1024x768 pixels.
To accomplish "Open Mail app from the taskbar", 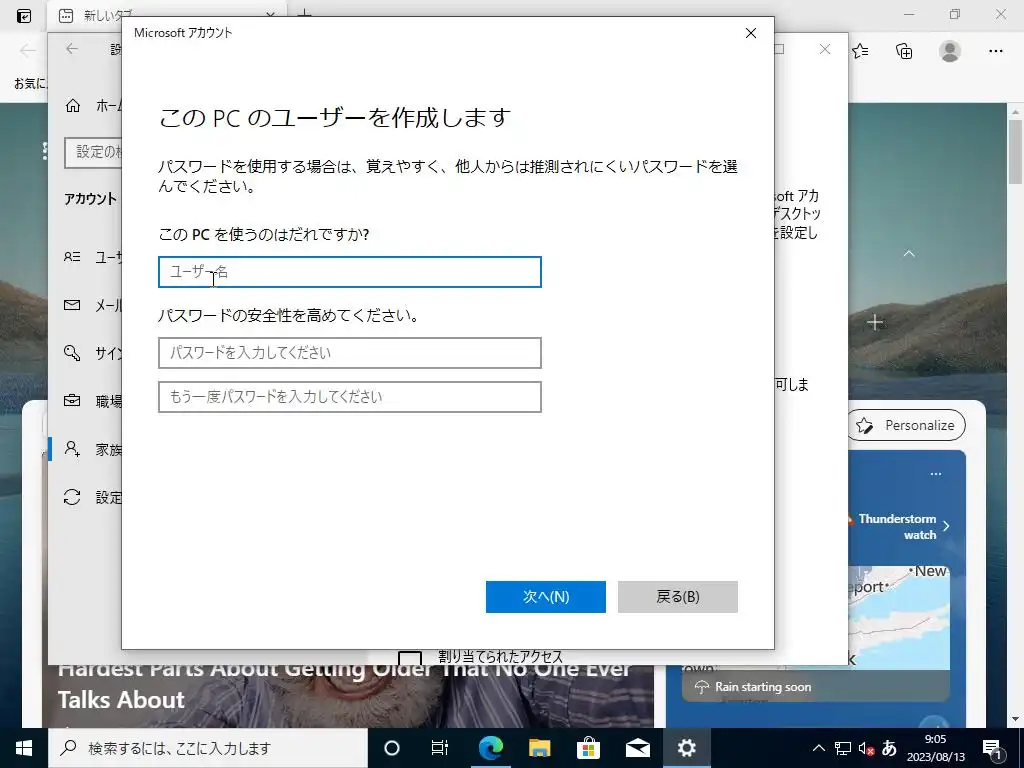I will pos(637,748).
